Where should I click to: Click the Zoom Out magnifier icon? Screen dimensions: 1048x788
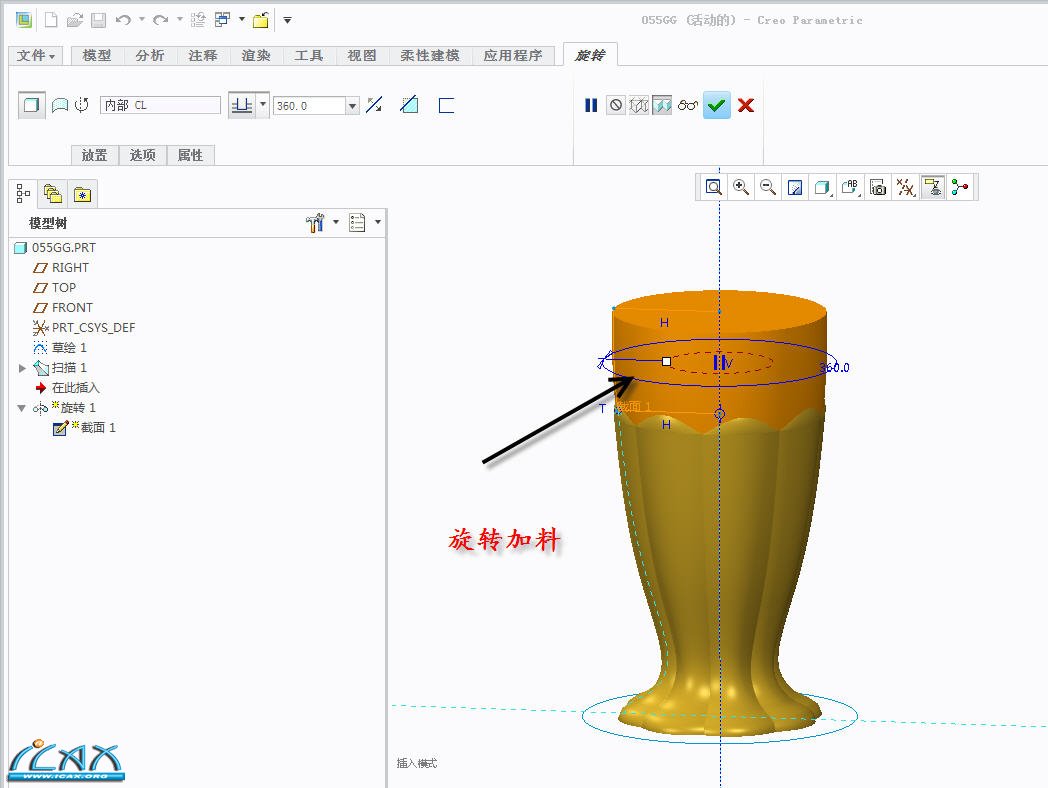[768, 187]
